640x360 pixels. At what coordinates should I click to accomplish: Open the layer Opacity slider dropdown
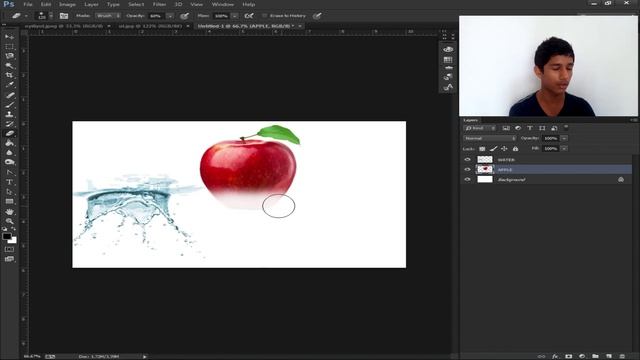click(x=564, y=138)
